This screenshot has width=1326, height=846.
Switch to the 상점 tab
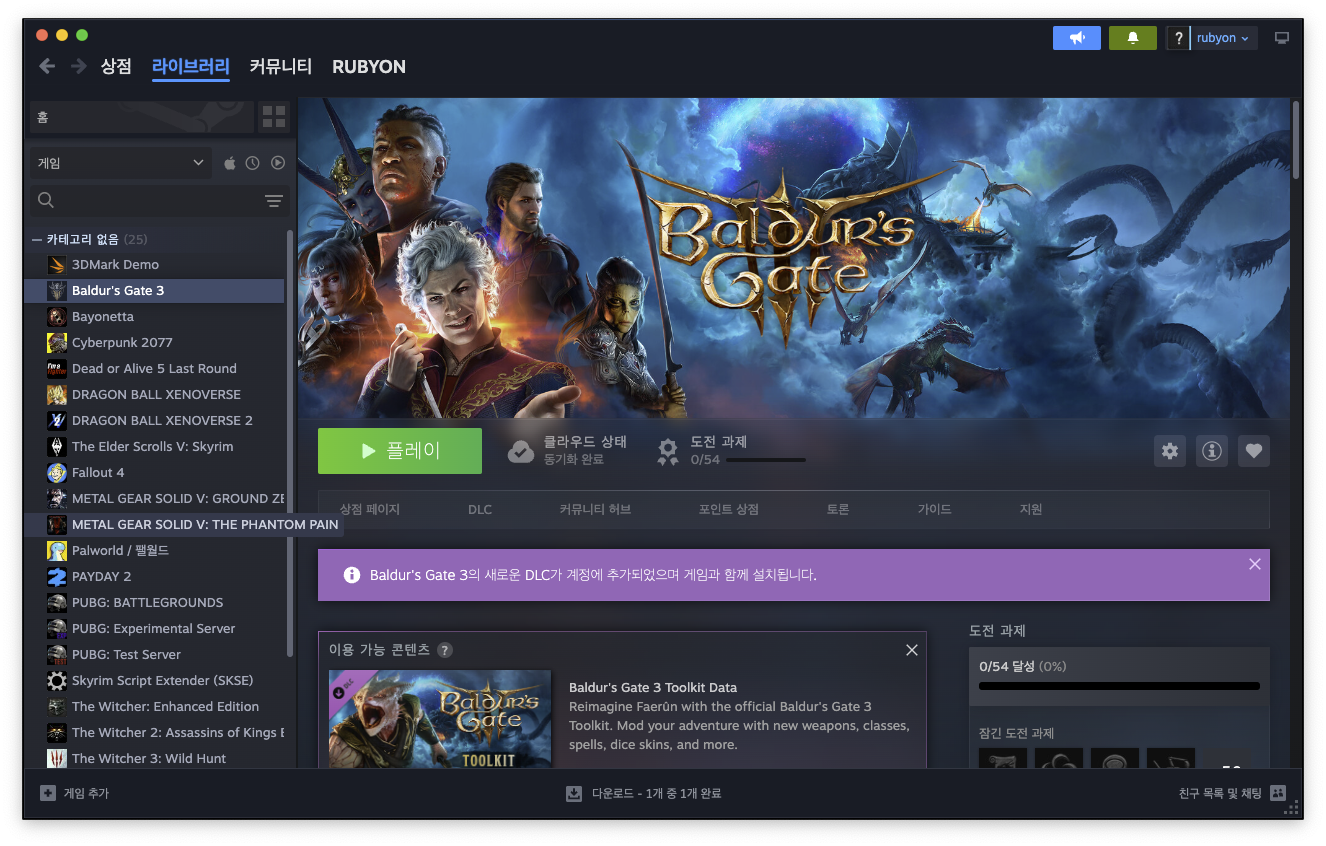click(x=116, y=67)
